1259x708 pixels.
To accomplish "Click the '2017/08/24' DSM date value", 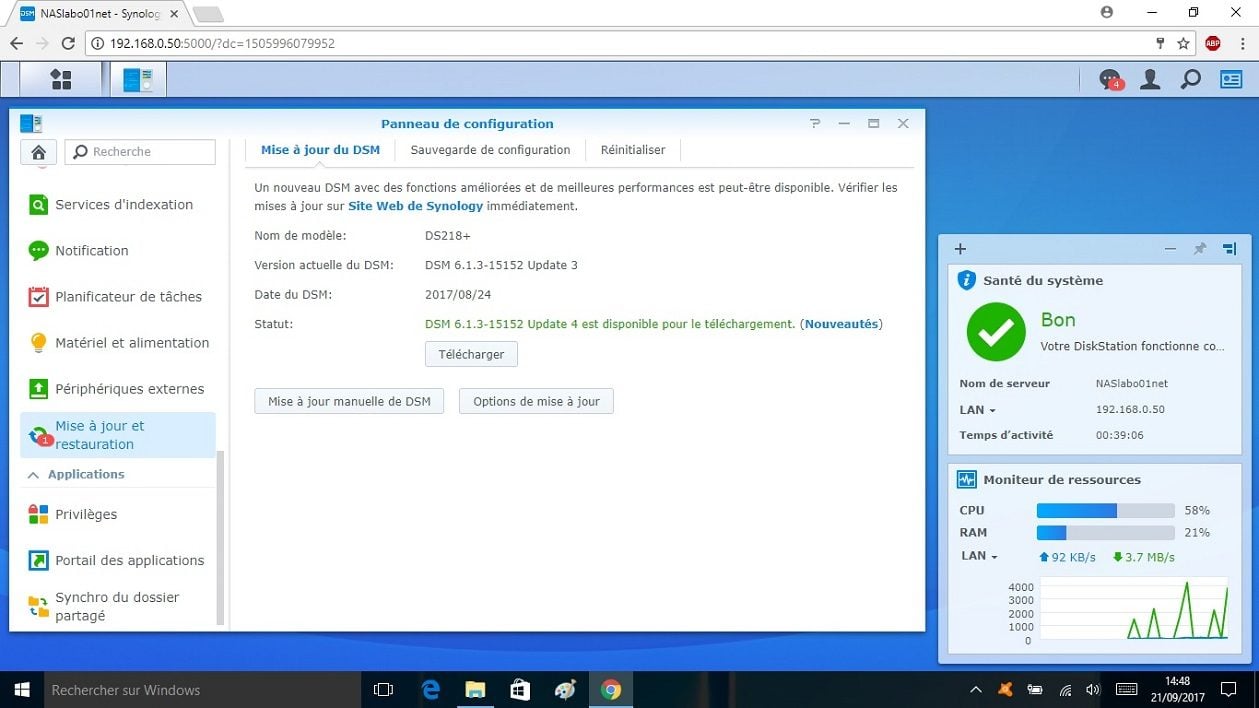I will coord(458,295).
